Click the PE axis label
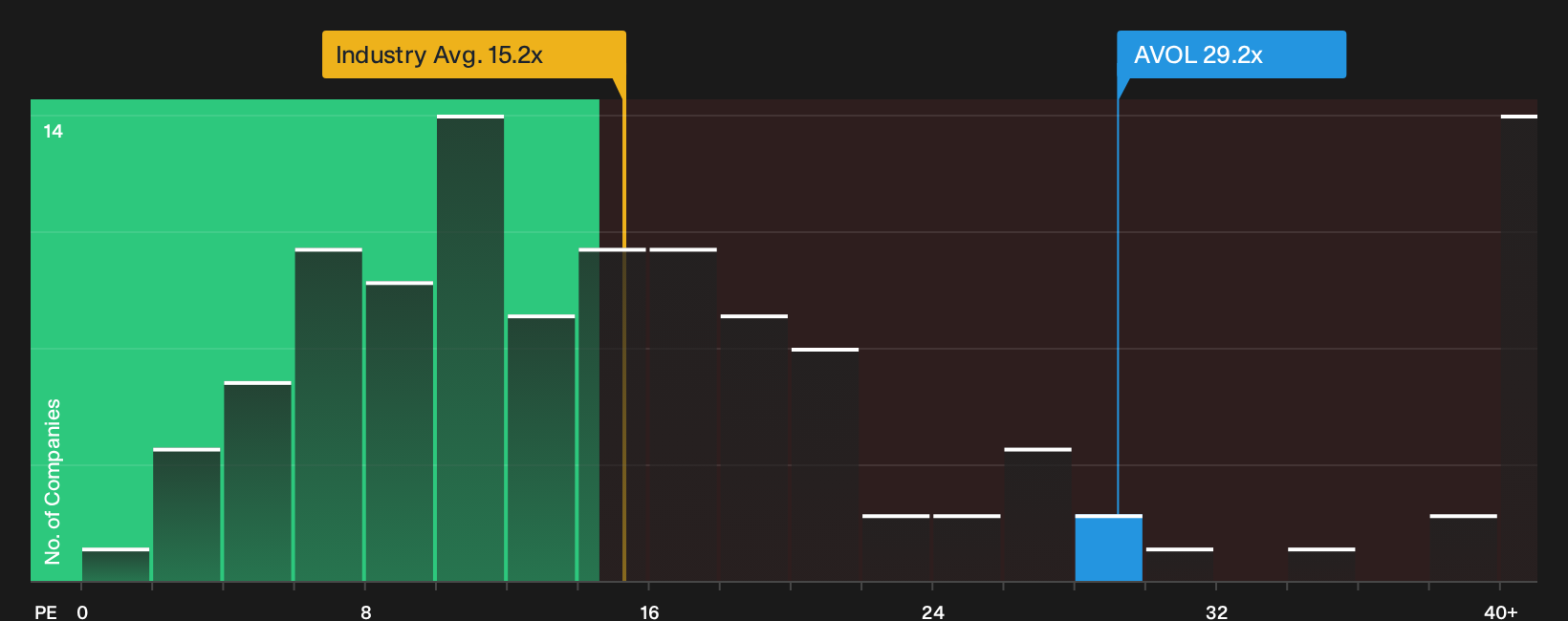 tap(46, 612)
